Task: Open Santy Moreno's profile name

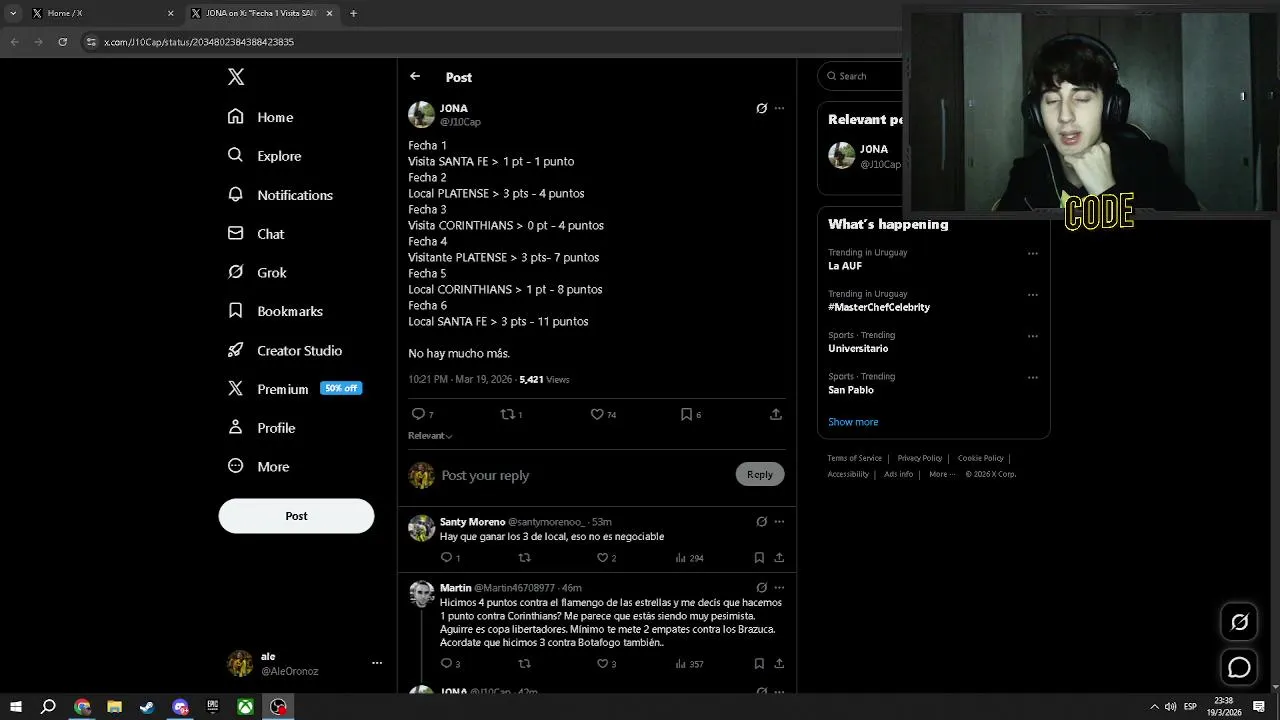Action: (x=472, y=522)
